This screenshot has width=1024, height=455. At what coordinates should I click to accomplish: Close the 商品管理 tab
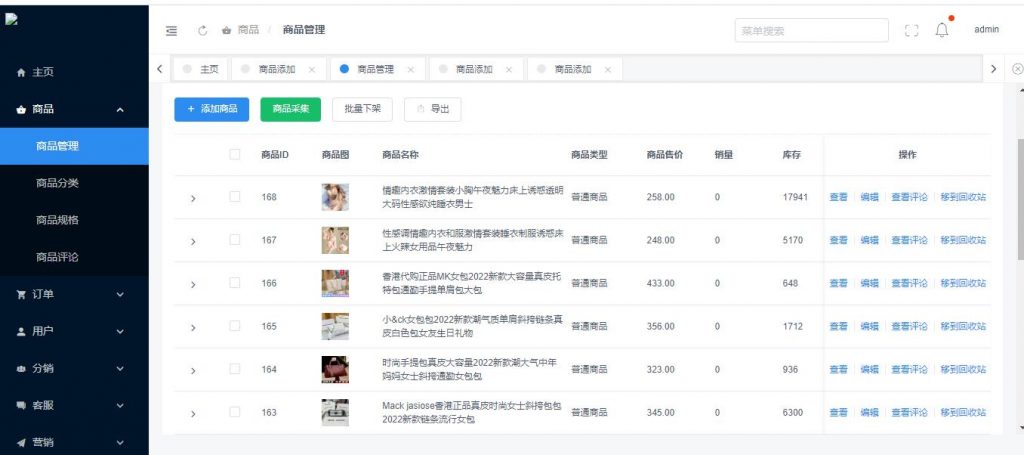point(410,69)
